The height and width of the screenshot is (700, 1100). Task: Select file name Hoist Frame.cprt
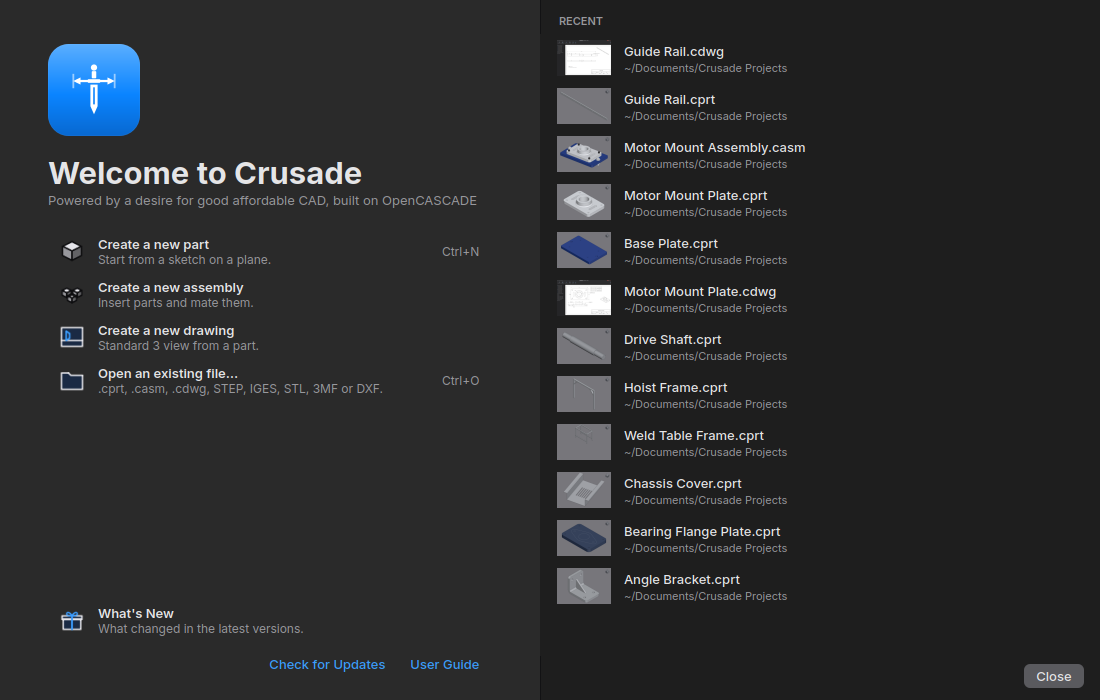coord(675,388)
